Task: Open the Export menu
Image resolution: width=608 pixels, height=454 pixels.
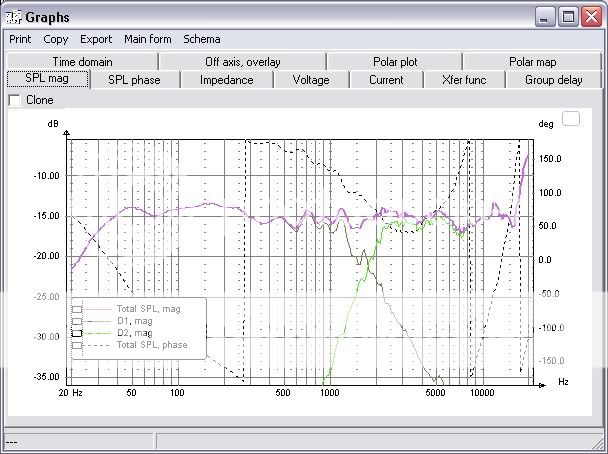Action: point(96,39)
